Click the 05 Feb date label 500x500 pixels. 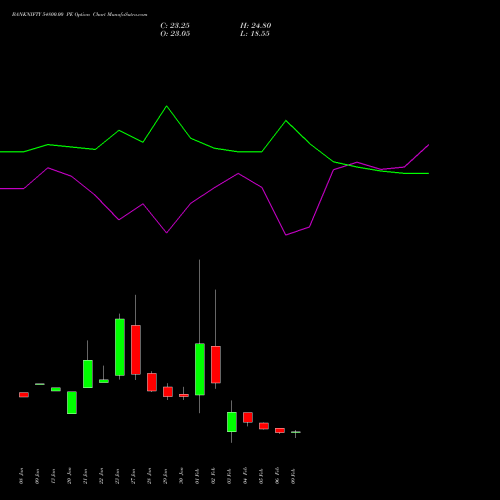point(262,476)
